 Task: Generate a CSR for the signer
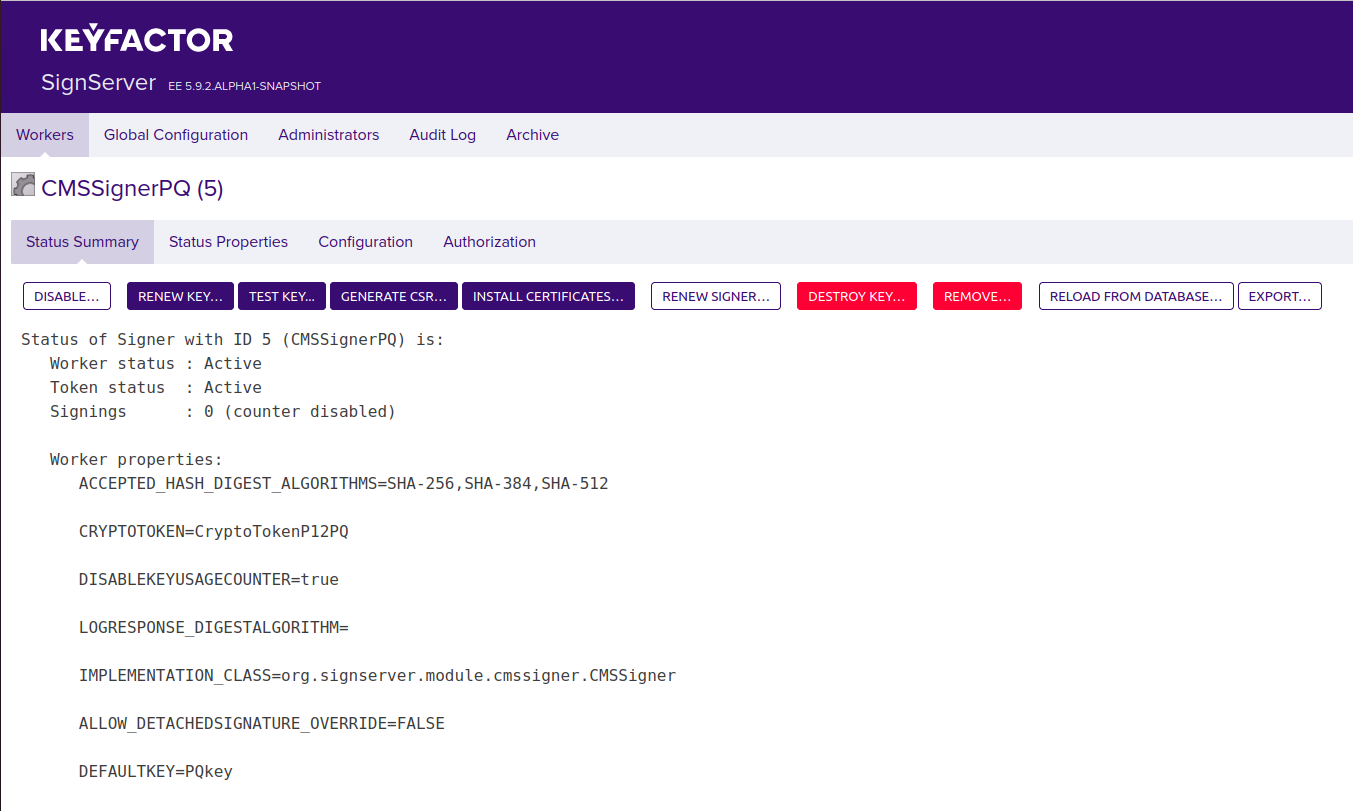click(393, 296)
